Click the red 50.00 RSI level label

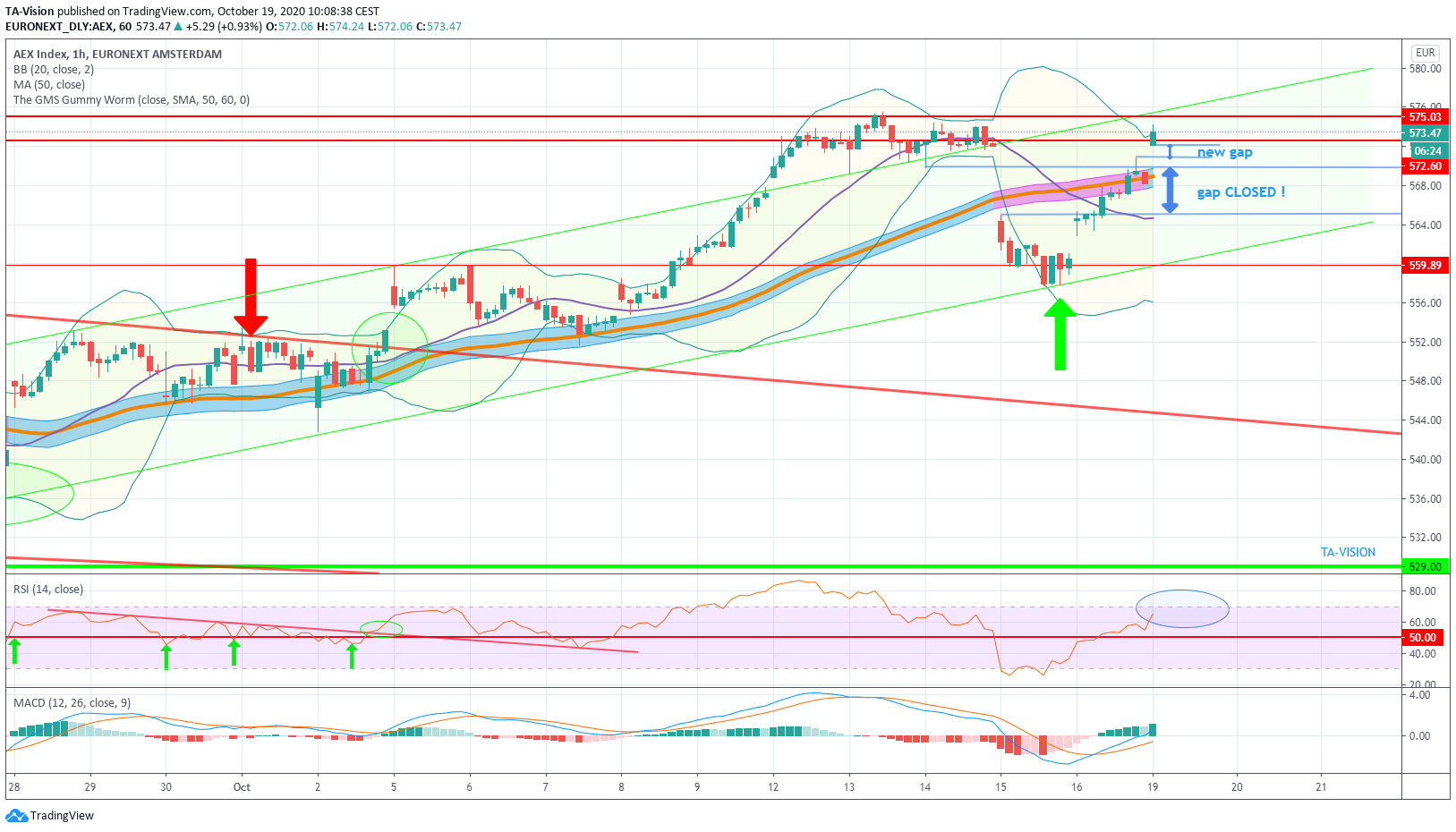pos(1423,638)
